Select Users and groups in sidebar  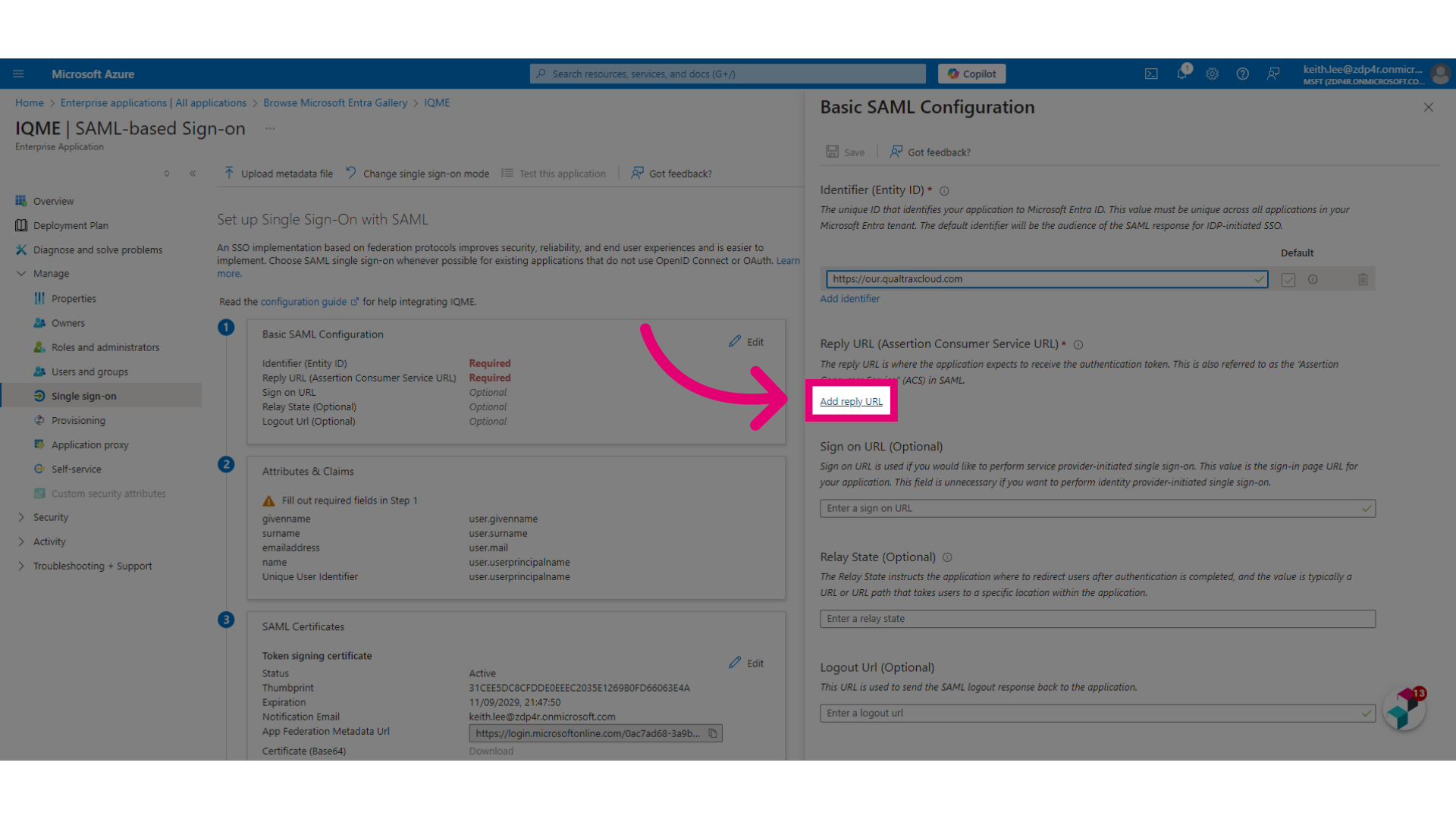89,372
